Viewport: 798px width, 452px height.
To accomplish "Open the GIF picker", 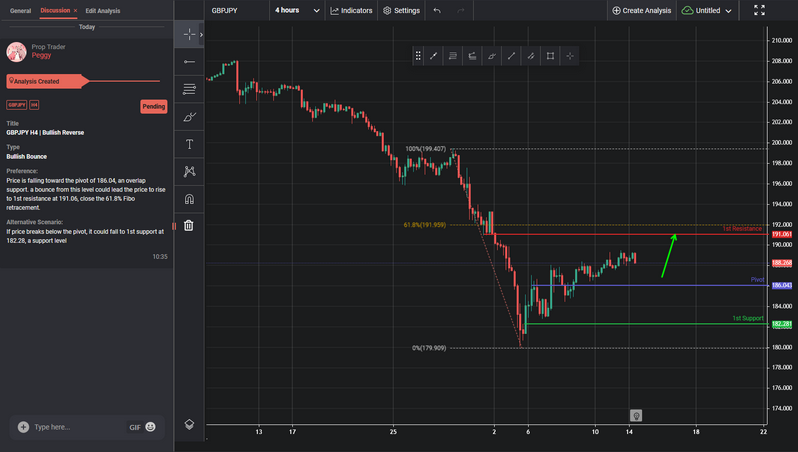I will click(x=135, y=427).
